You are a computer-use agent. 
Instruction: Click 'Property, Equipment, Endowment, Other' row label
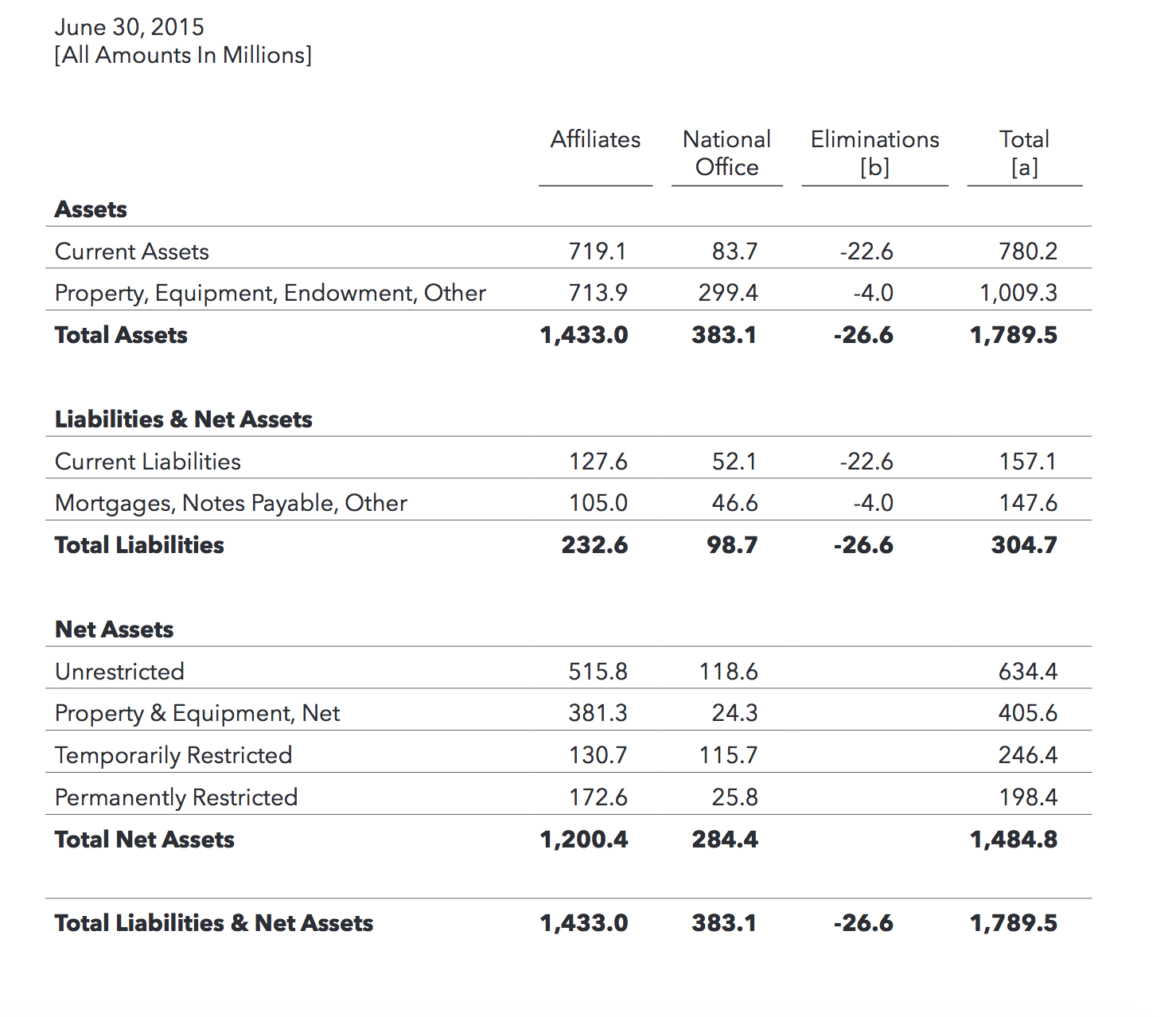270,293
